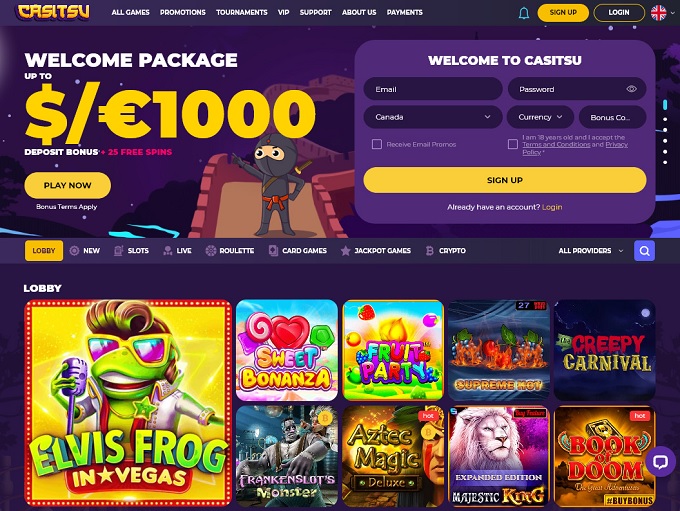Check the Receive Email Promos box
Image resolution: width=680 pixels, height=511 pixels.
click(377, 144)
